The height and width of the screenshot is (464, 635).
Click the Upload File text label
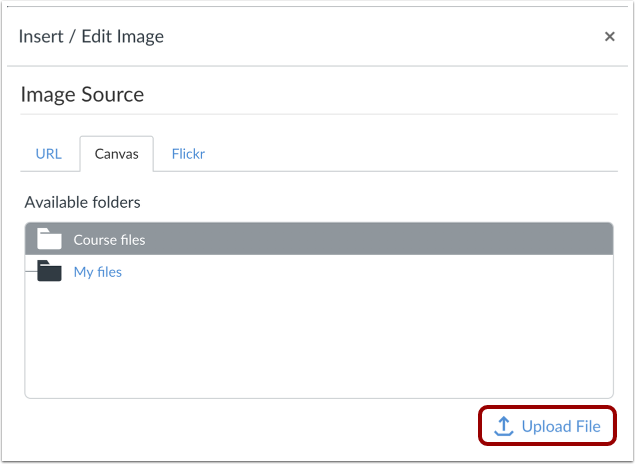561,426
